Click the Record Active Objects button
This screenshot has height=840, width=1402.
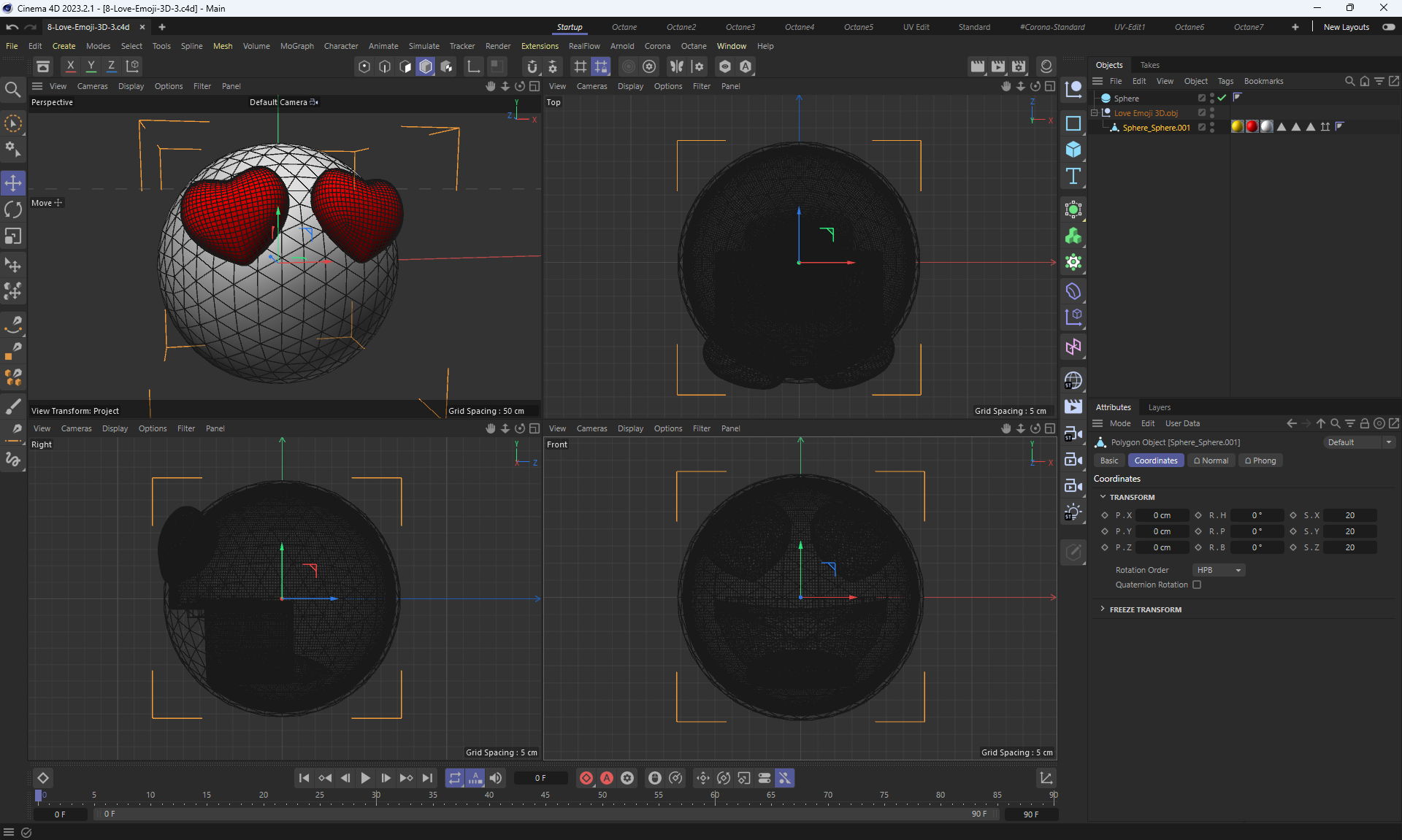(x=586, y=778)
